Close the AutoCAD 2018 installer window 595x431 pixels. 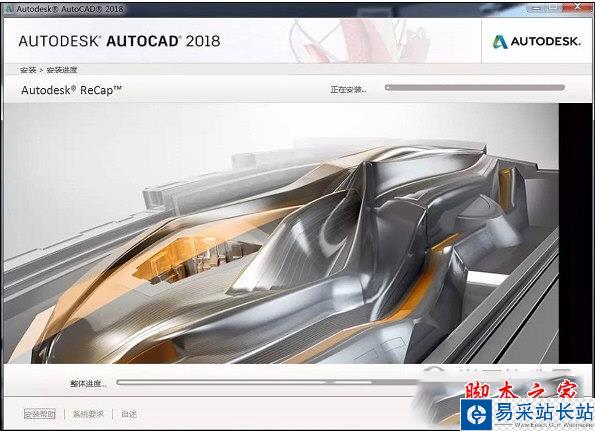[x=577, y=7]
